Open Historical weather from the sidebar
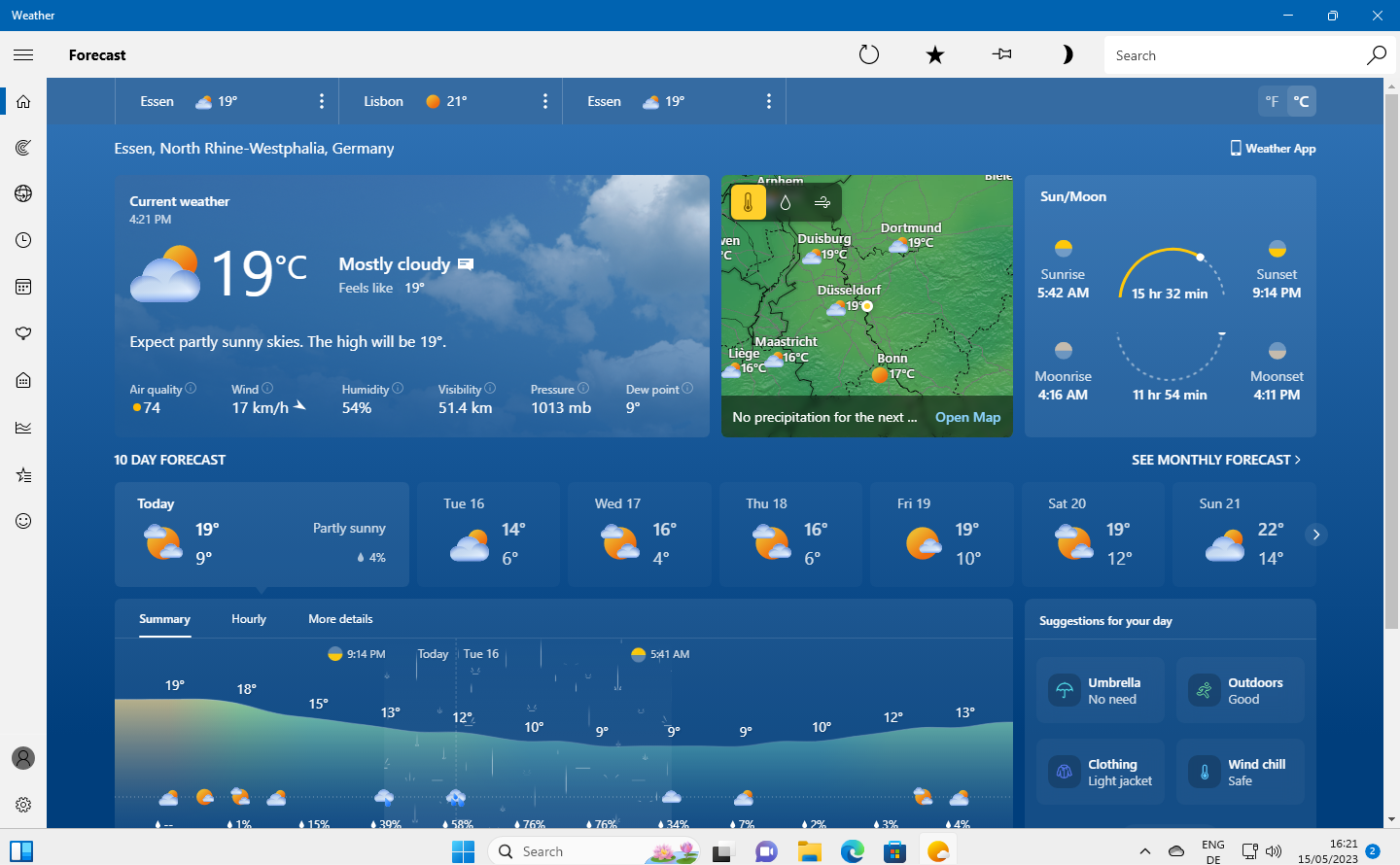The image size is (1400, 865). tap(22, 427)
